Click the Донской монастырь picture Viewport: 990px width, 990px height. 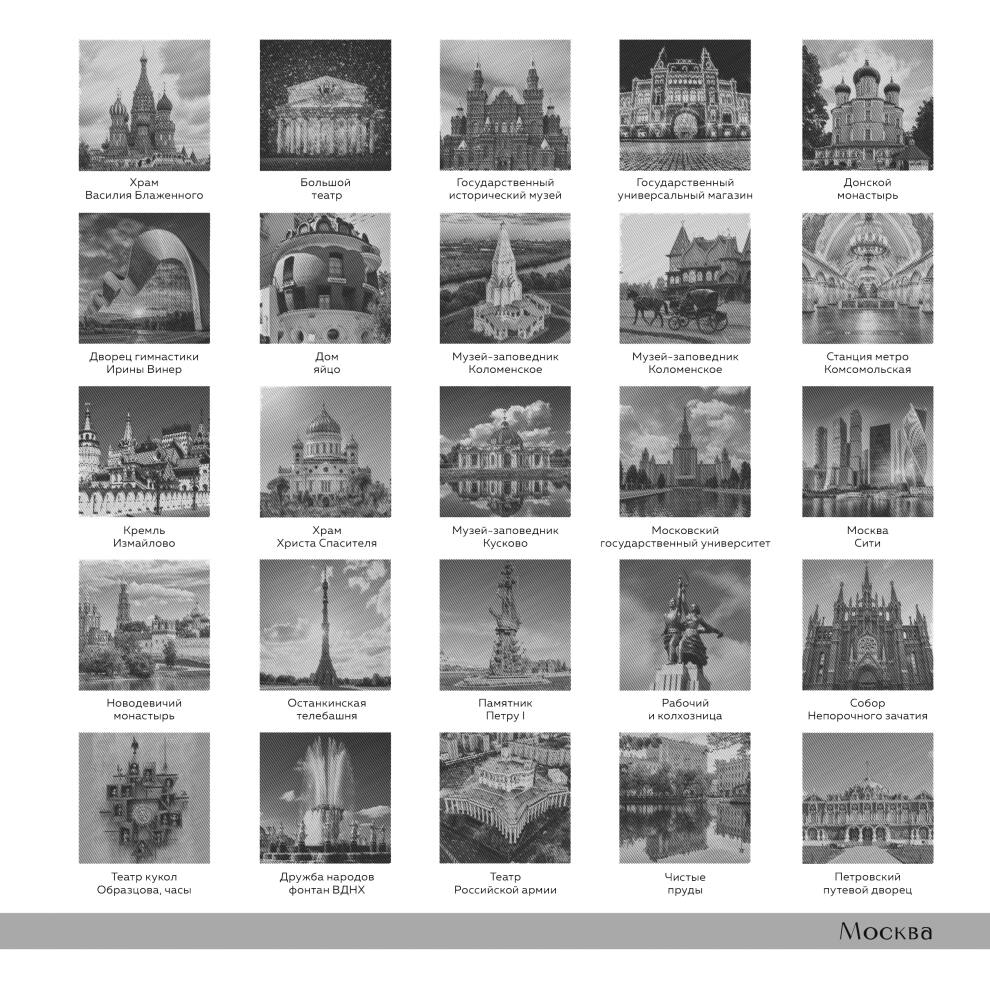[x=867, y=105]
